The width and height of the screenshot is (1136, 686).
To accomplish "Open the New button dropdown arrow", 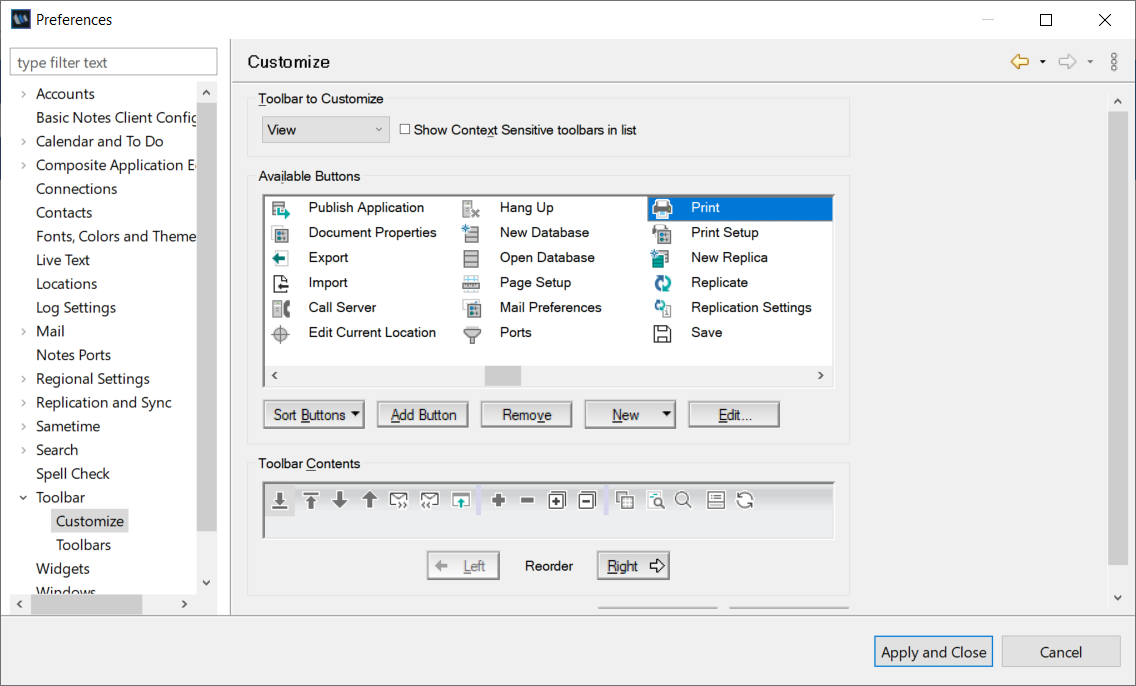I will [x=666, y=414].
